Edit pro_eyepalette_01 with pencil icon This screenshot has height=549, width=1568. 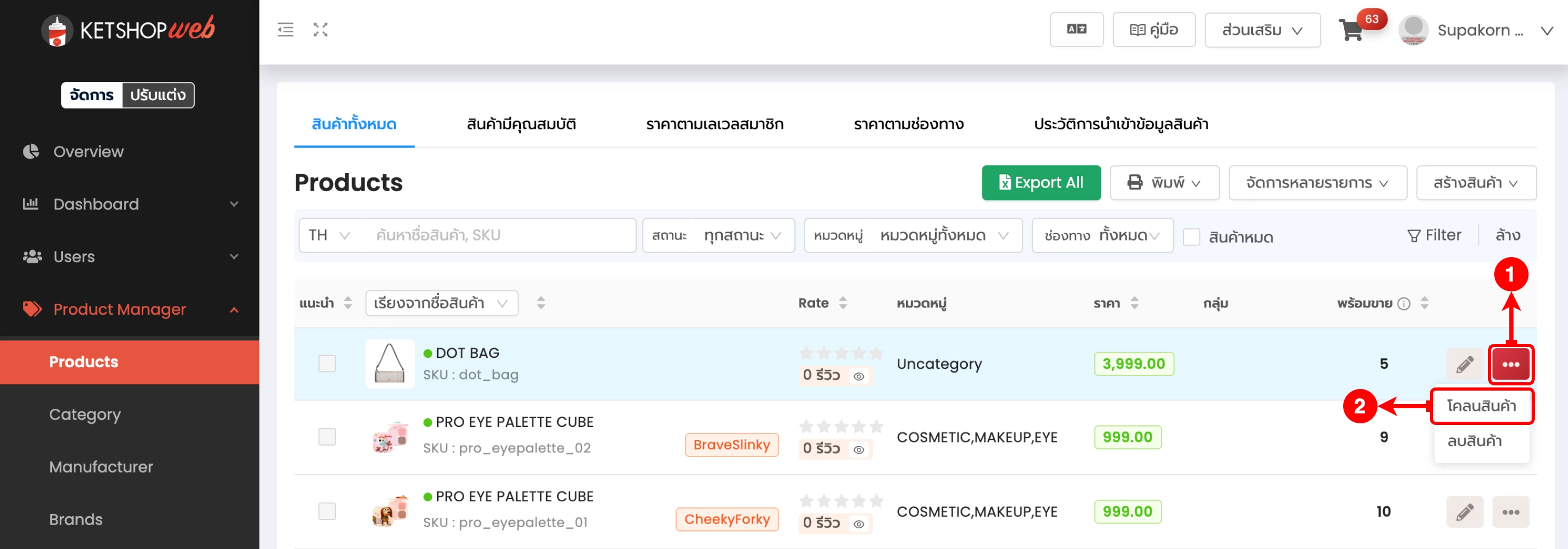[1465, 512]
